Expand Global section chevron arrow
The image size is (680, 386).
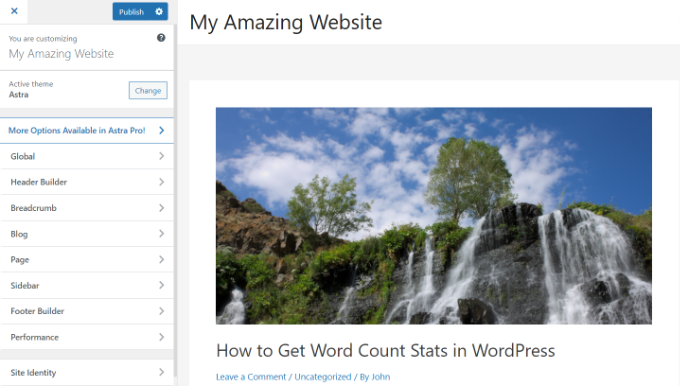(161, 156)
